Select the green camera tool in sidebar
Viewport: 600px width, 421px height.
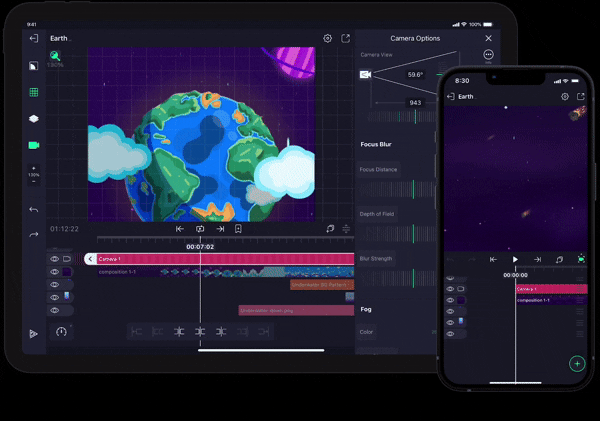coord(33,145)
